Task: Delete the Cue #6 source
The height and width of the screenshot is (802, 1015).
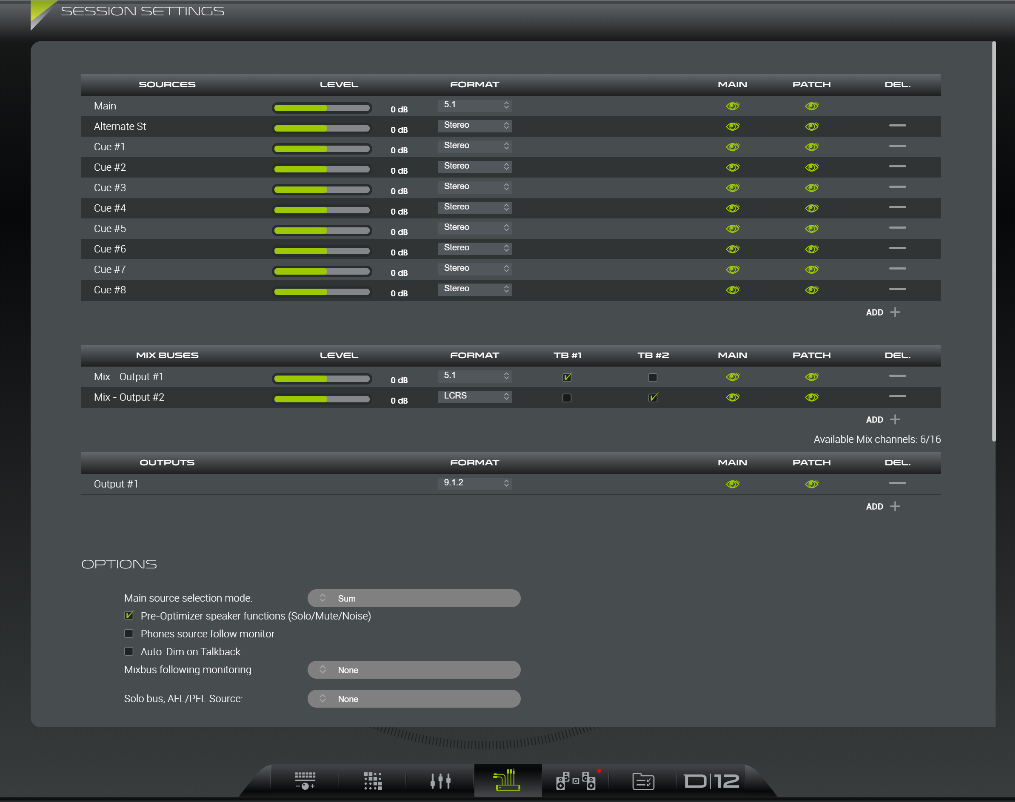Action: point(897,248)
